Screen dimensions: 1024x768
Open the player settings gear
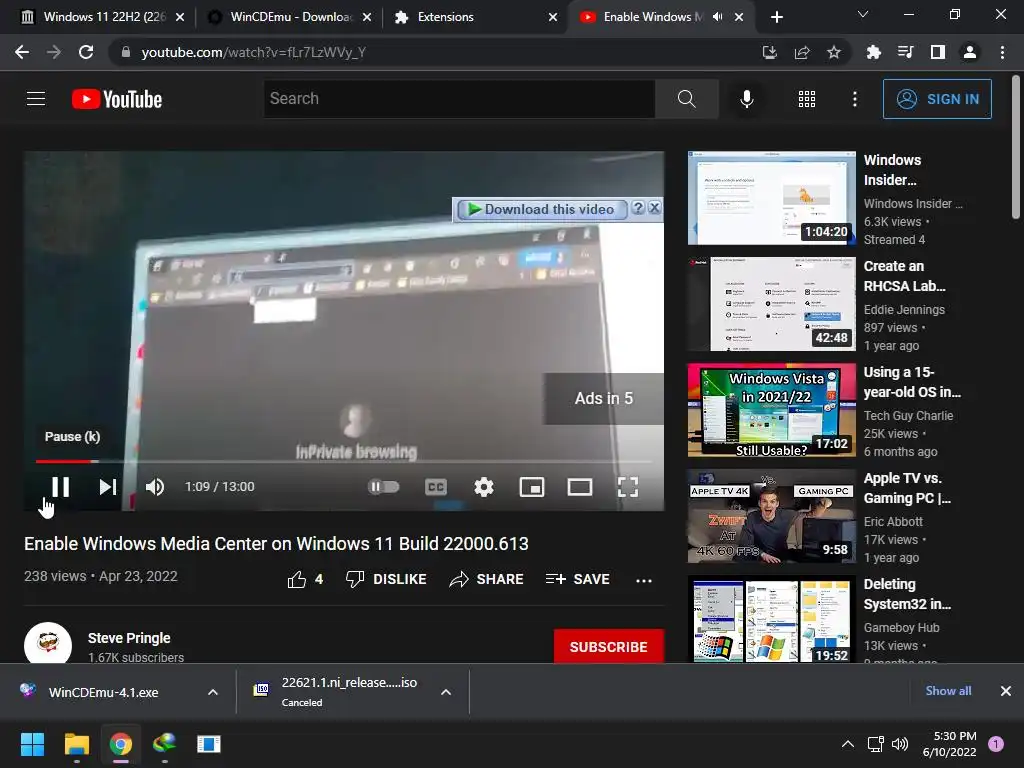click(483, 487)
